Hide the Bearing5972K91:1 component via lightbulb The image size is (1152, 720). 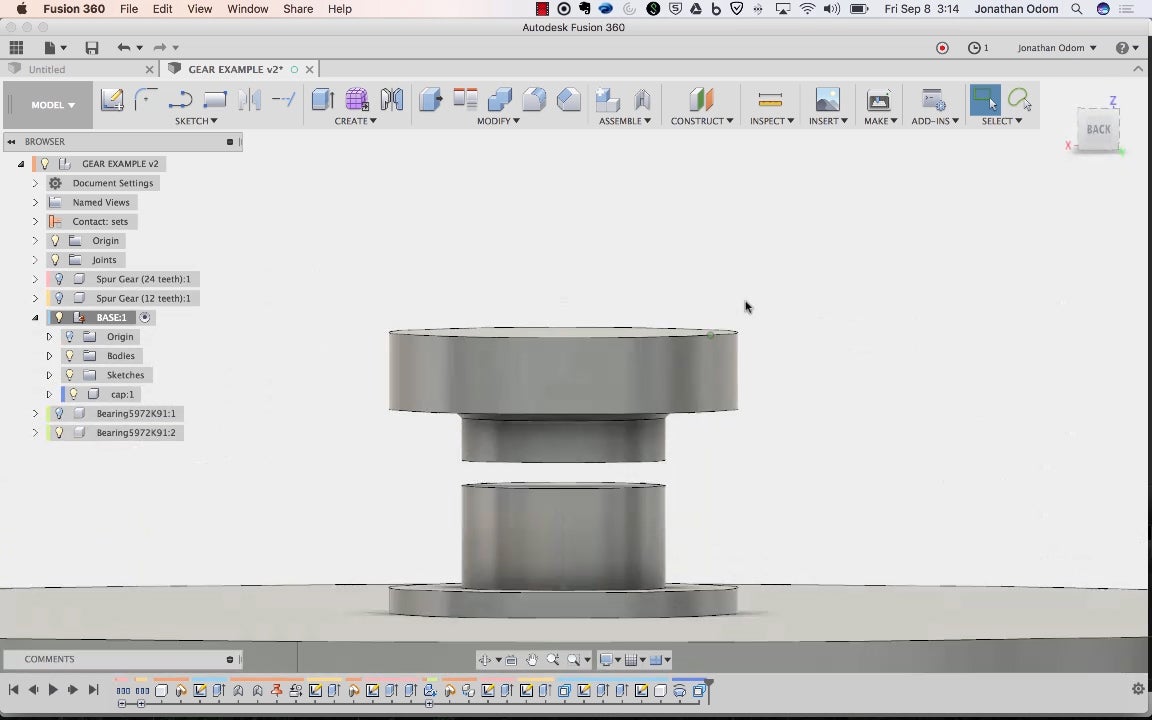click(59, 413)
